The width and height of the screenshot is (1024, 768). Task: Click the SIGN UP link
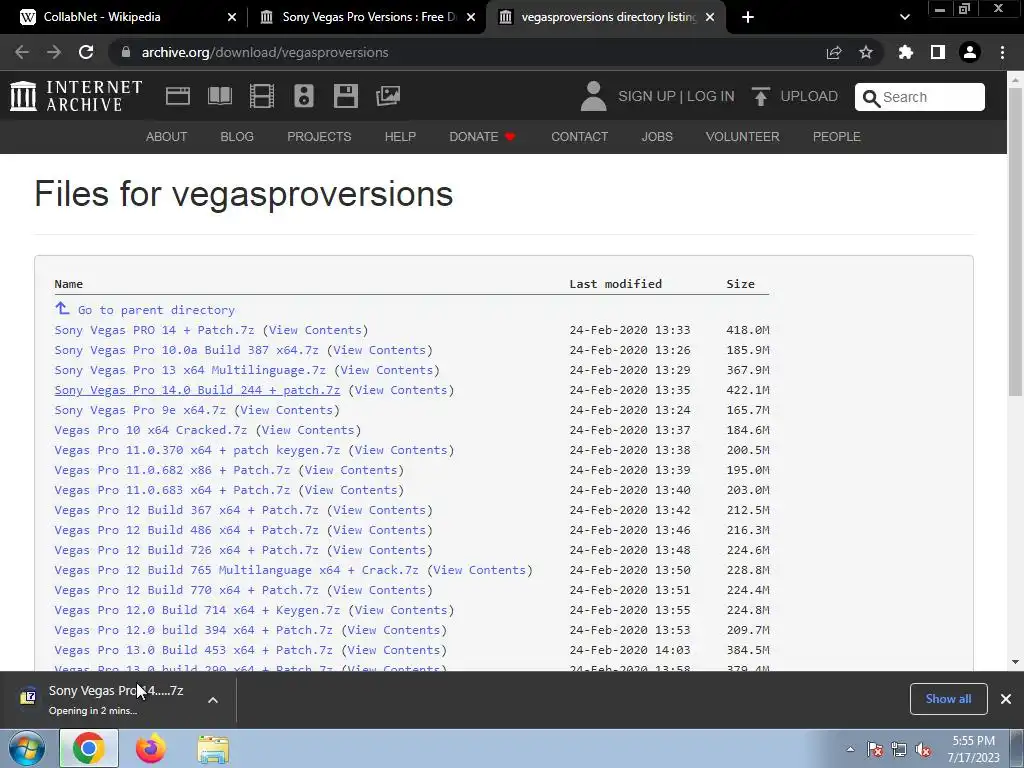[x=647, y=96]
